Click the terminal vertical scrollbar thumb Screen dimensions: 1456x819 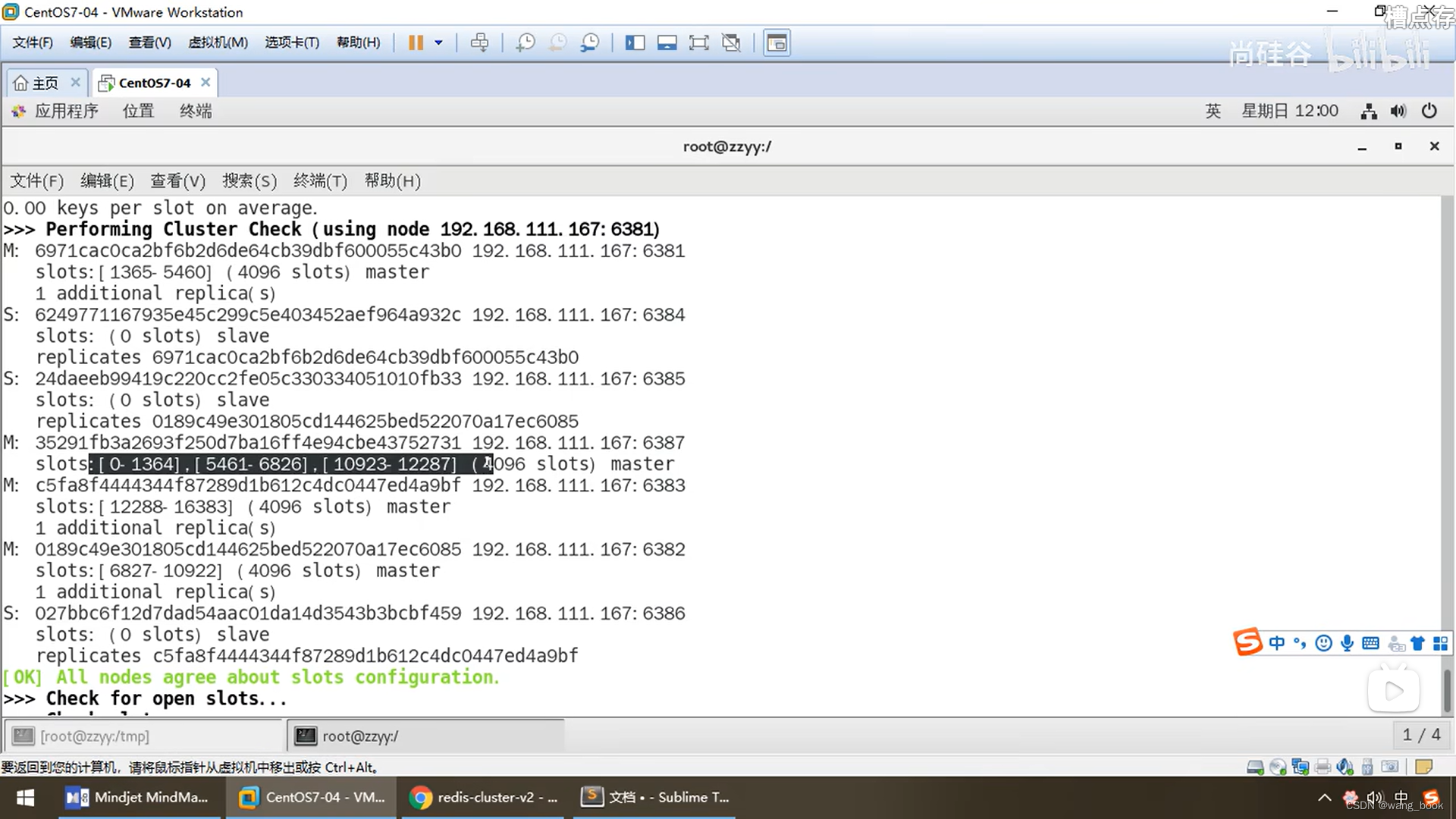point(1447,690)
